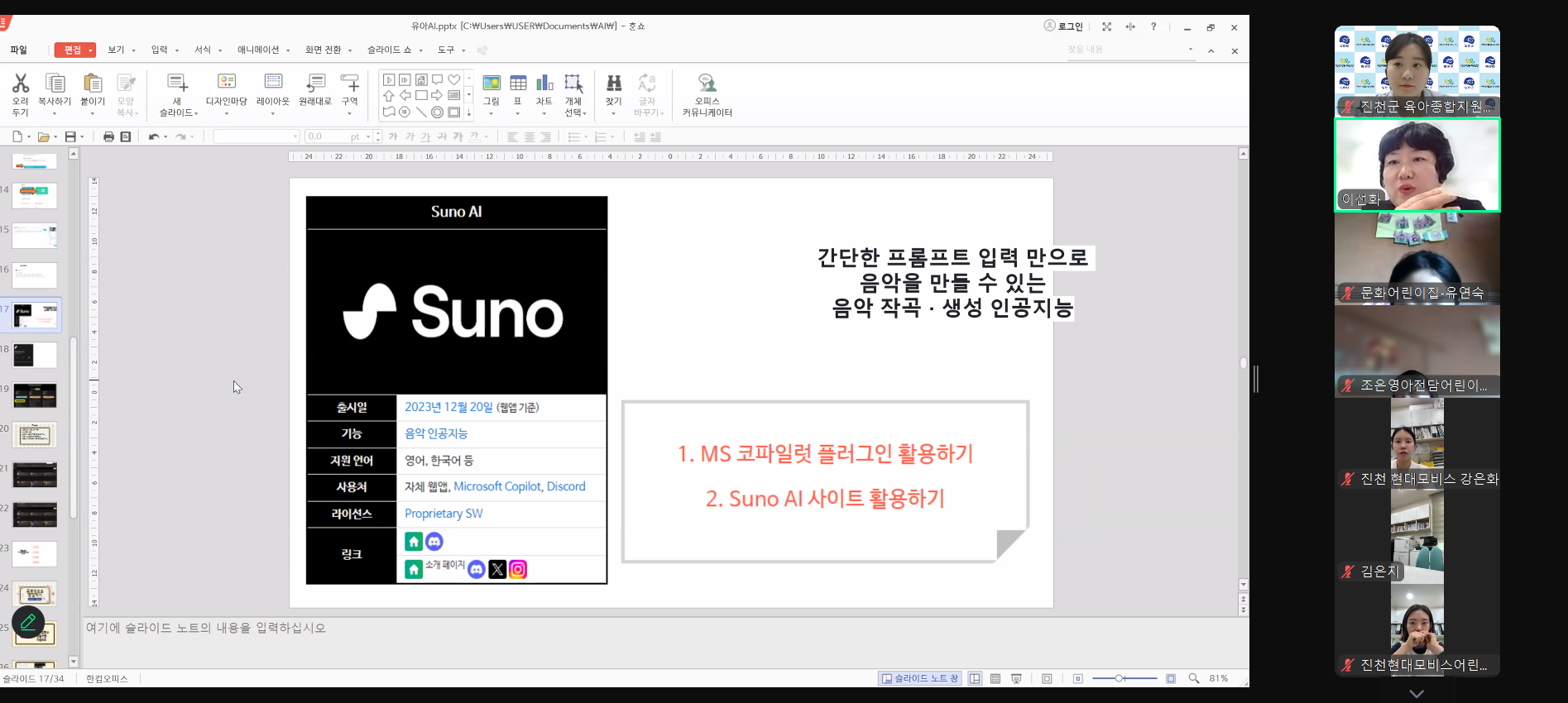
Task: Open the font size pt dropdown
Action: point(368,136)
